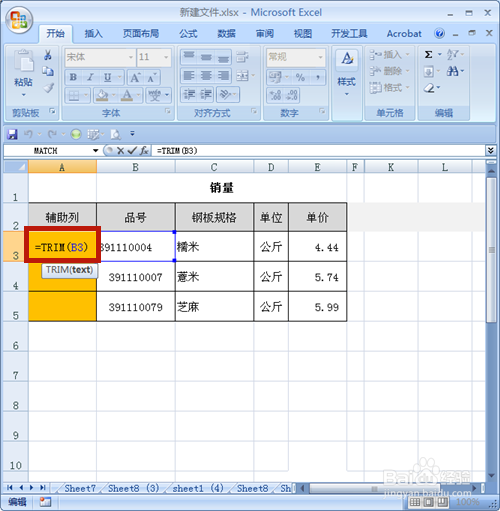Image resolution: width=500 pixels, height=511 pixels.
Task: Click the font color A icon
Action: point(127,96)
